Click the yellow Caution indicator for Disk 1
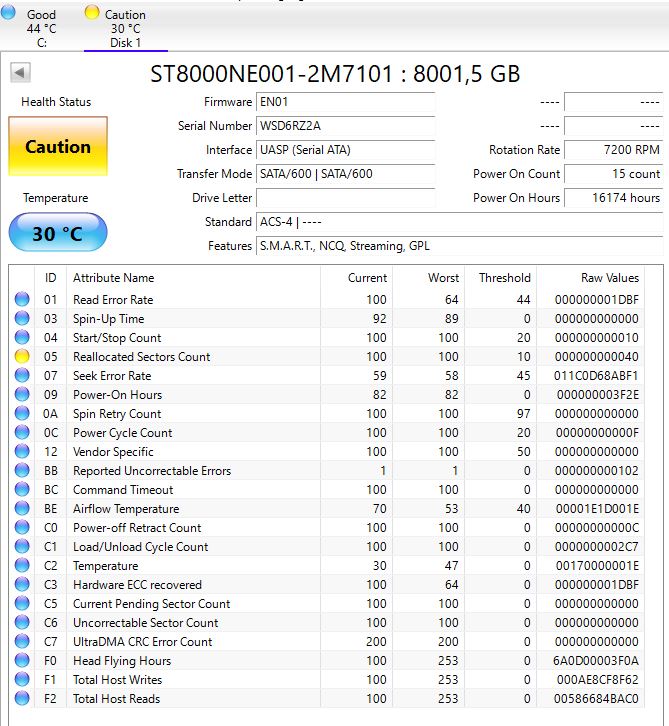Image resolution: width=669 pixels, height=726 pixels. [x=92, y=13]
